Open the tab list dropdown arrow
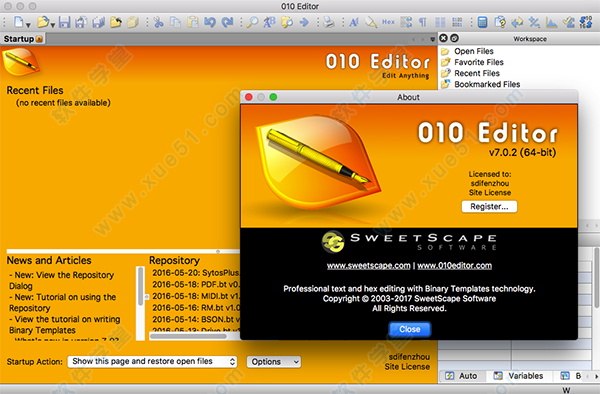Image resolution: width=600 pixels, height=394 pixels. coord(432,39)
